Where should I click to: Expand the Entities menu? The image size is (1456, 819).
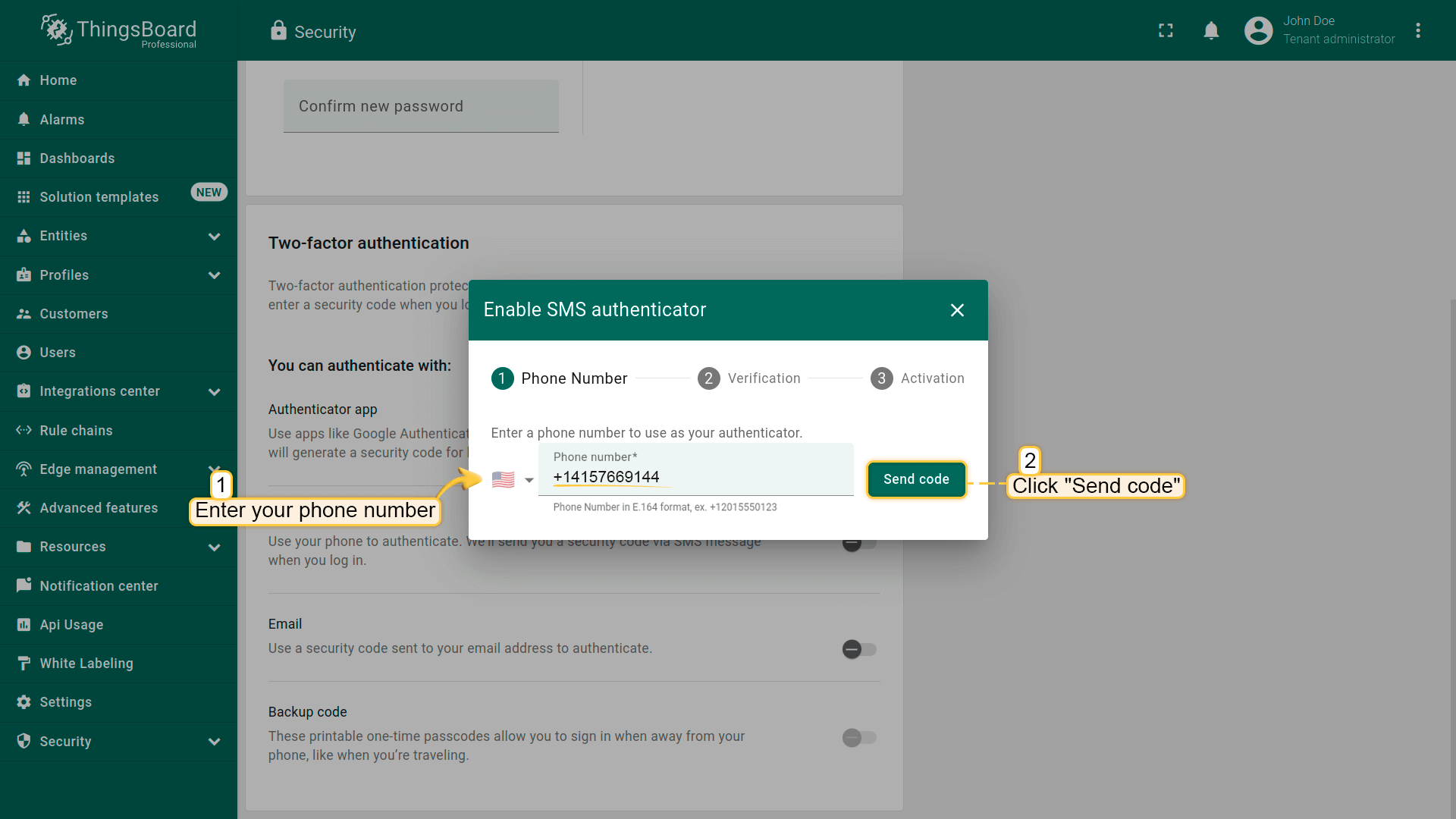point(214,236)
